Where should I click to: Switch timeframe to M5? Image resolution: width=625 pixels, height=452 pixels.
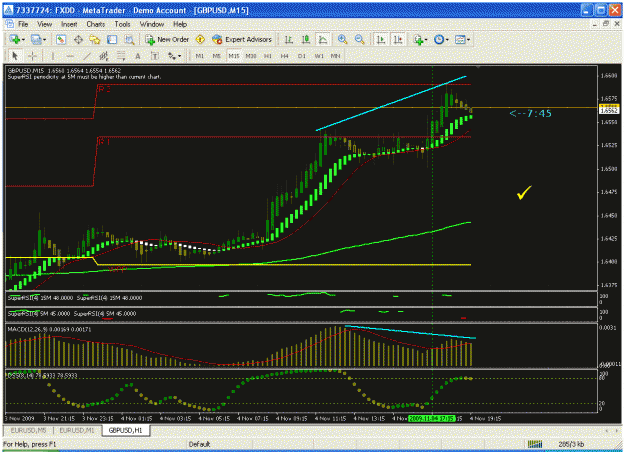pos(216,56)
